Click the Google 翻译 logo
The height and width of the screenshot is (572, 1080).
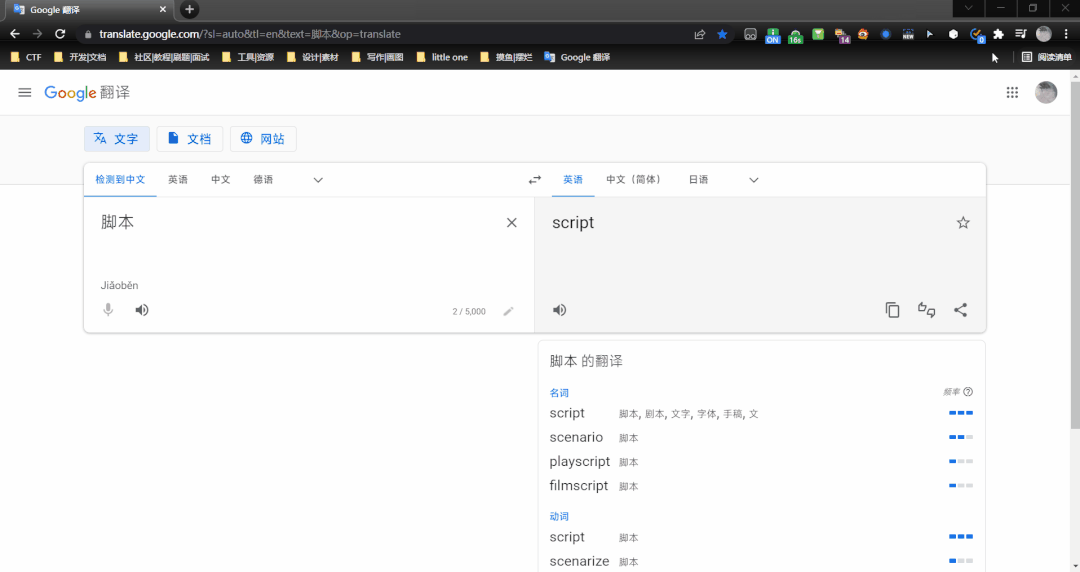[x=87, y=92]
